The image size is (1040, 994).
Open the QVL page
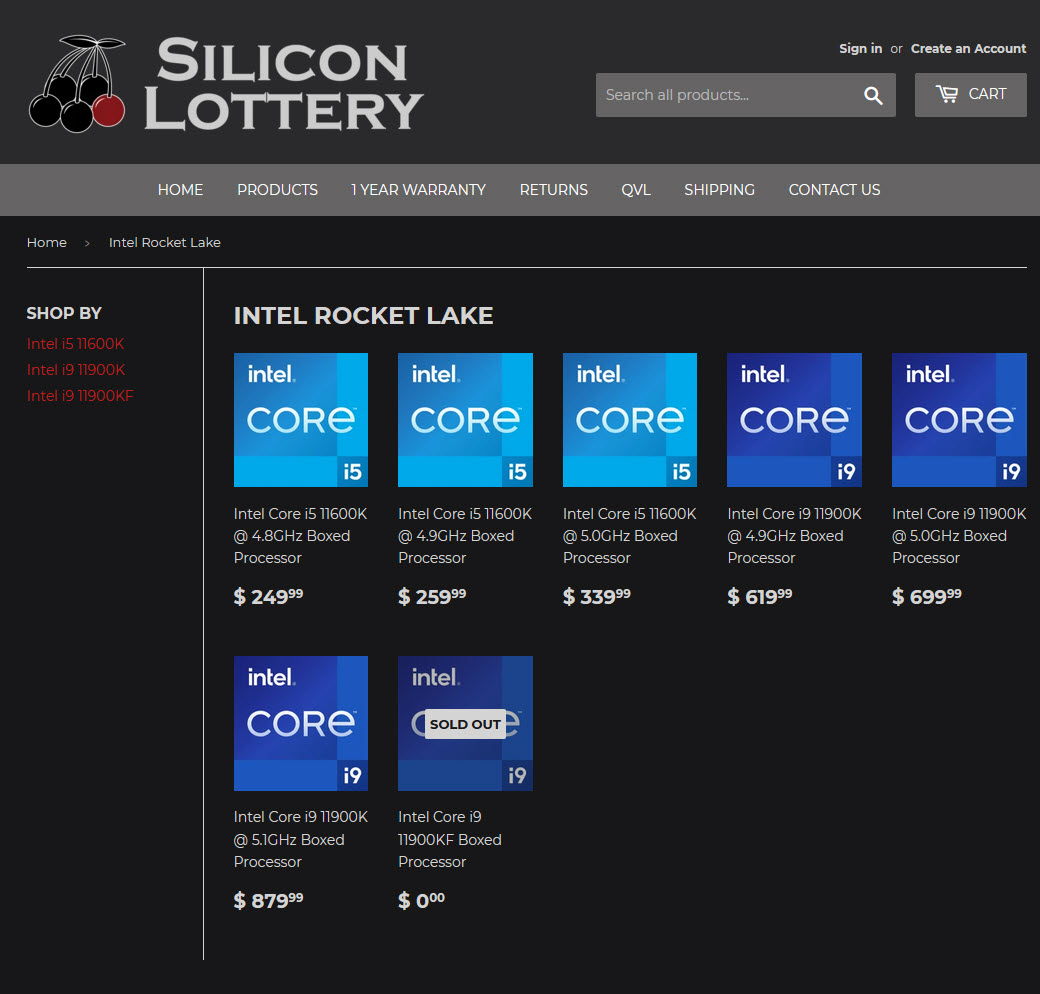tap(636, 189)
